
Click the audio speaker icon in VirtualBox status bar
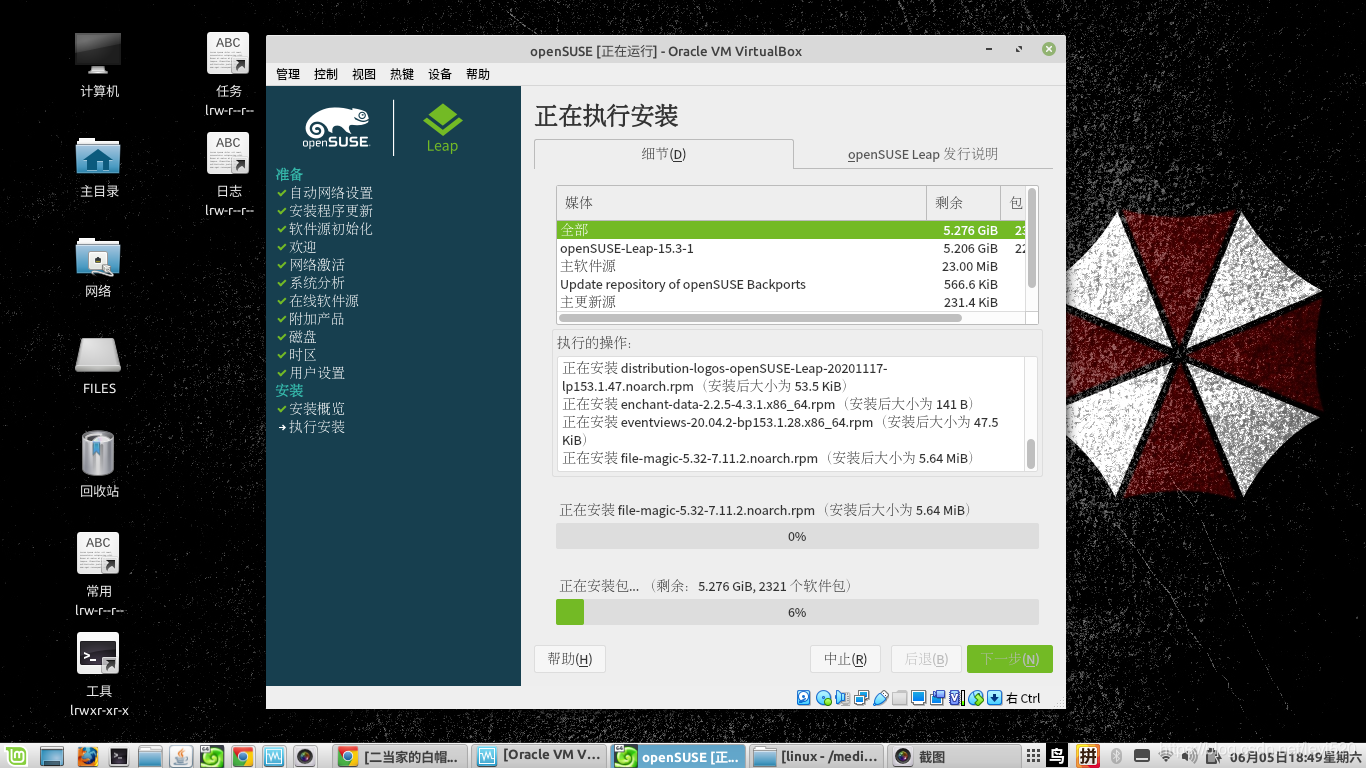coord(842,698)
